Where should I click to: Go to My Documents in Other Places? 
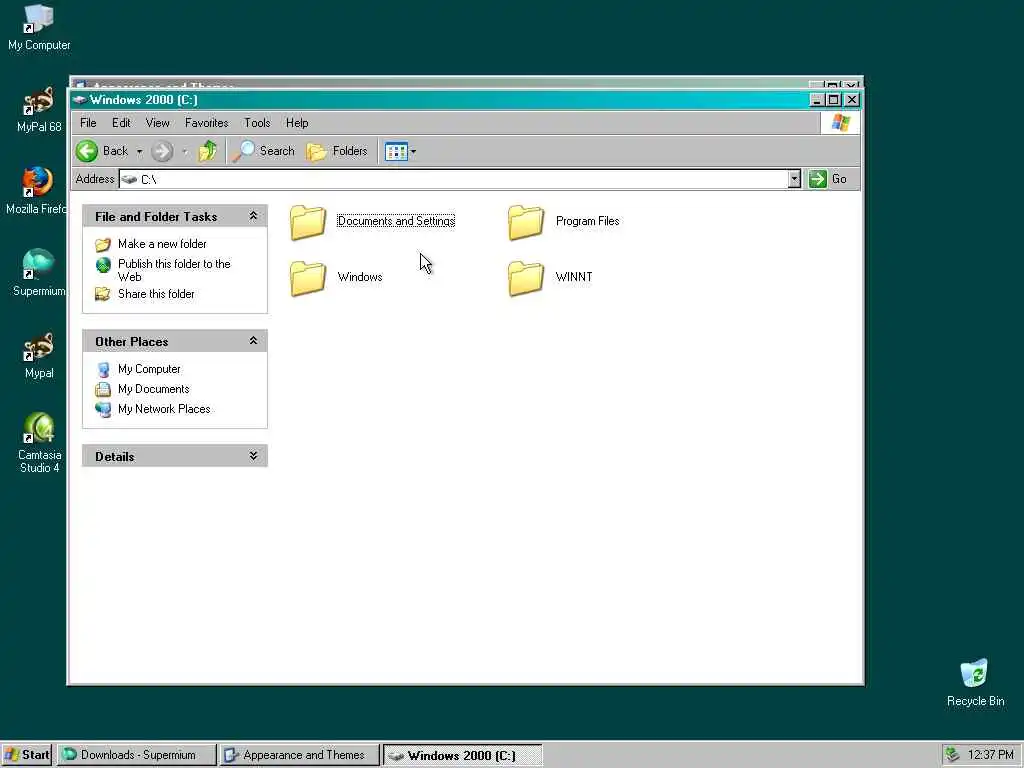coord(153,389)
